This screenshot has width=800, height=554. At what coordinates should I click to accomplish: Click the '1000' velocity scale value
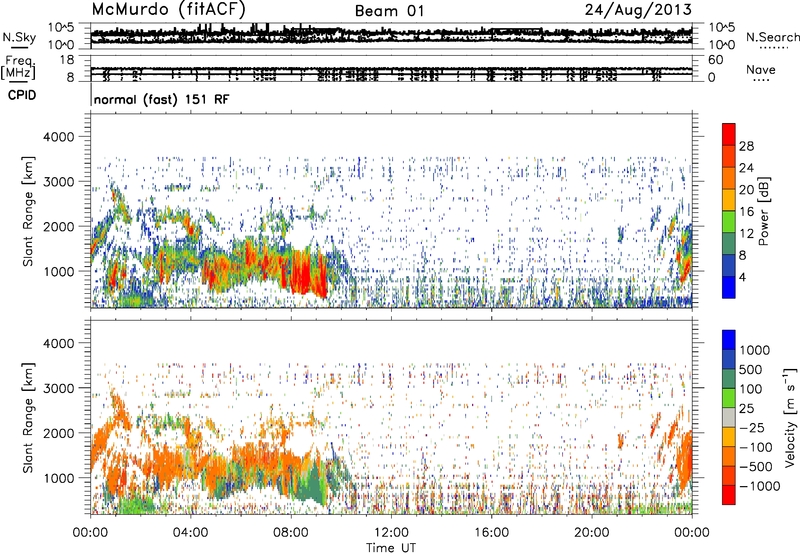[x=755, y=350]
